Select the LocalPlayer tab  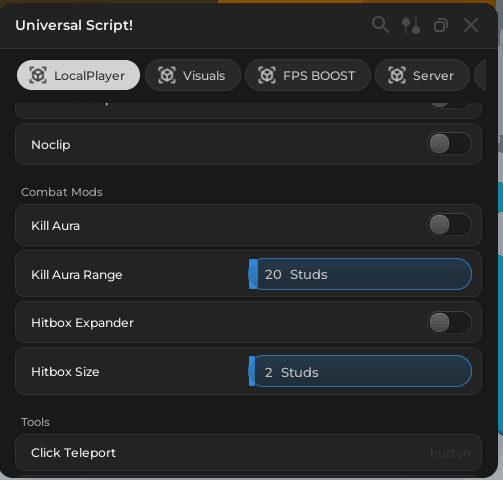(x=78, y=75)
